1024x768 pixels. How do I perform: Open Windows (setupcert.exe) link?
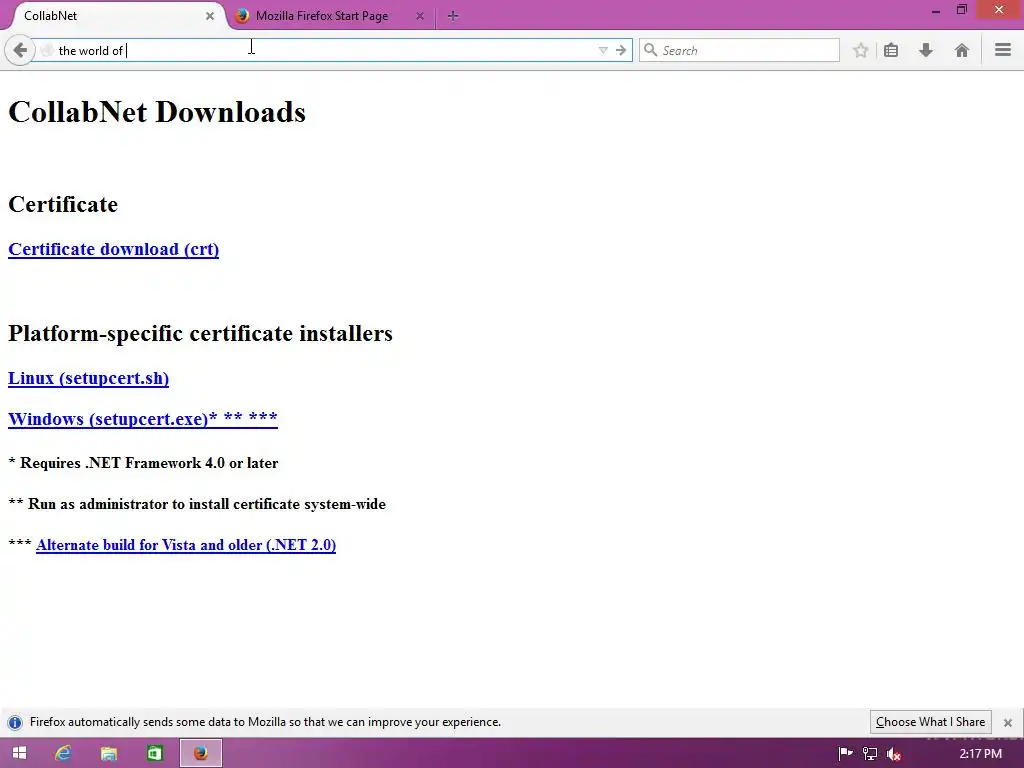[143, 419]
